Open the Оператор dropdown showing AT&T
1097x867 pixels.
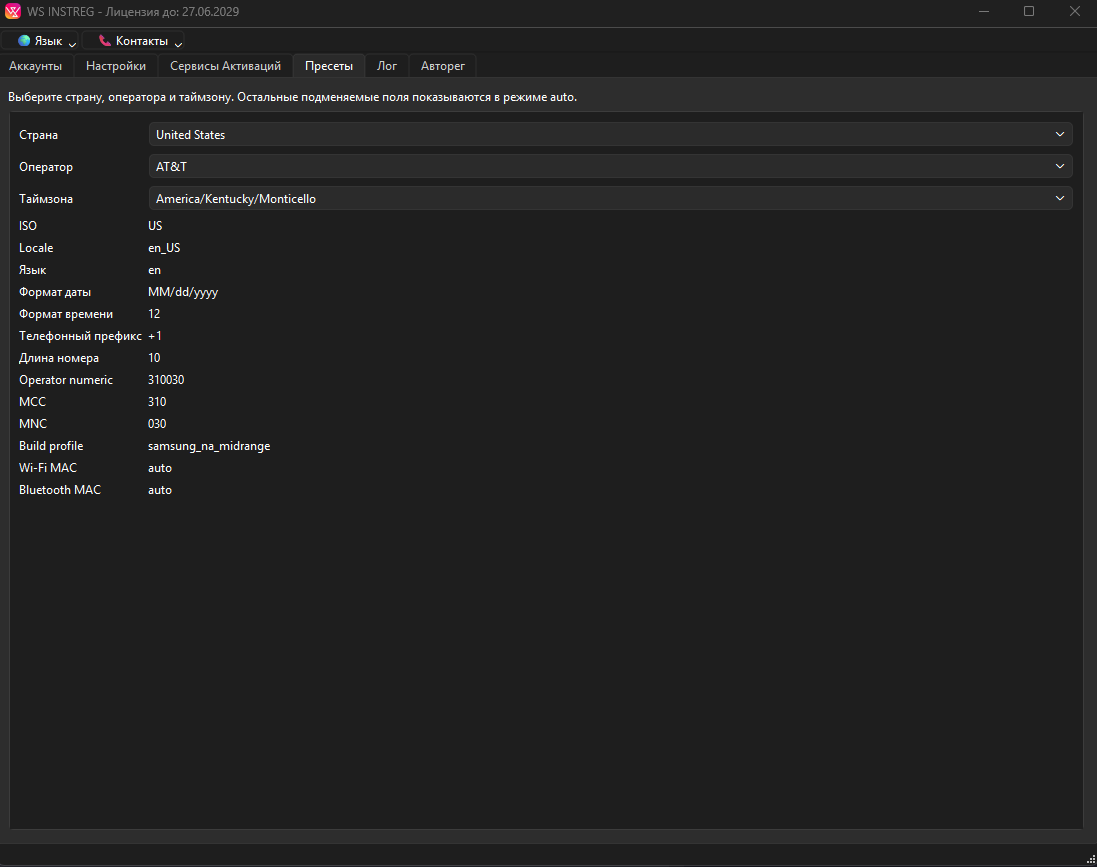point(610,167)
